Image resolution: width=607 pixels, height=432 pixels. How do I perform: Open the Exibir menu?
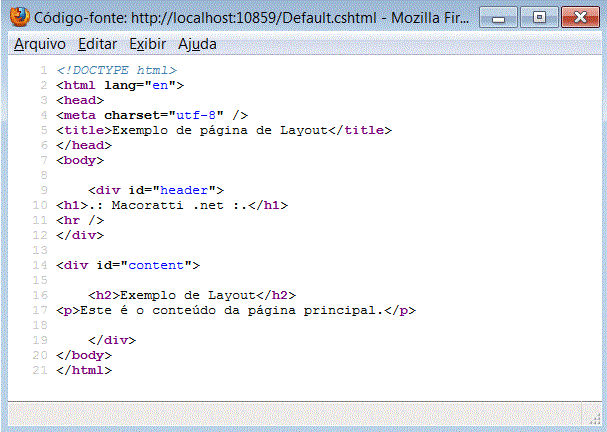point(147,44)
